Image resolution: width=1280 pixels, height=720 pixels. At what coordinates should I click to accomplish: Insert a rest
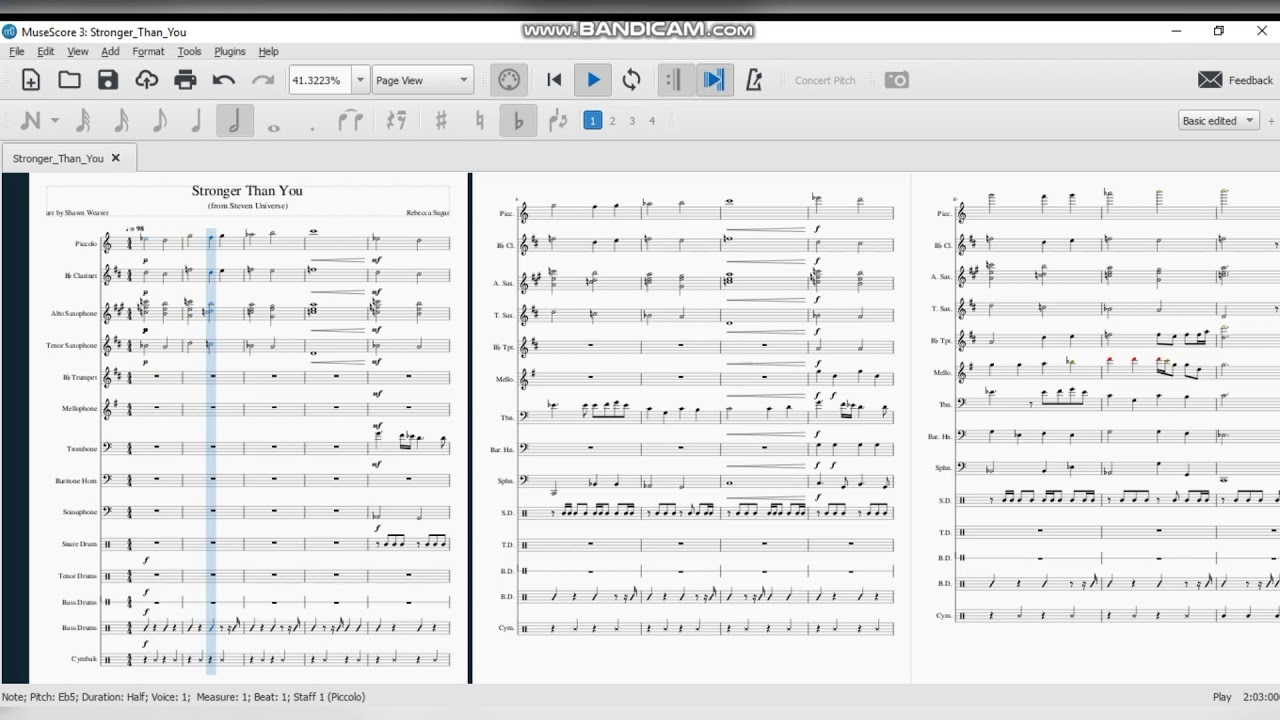coord(396,121)
